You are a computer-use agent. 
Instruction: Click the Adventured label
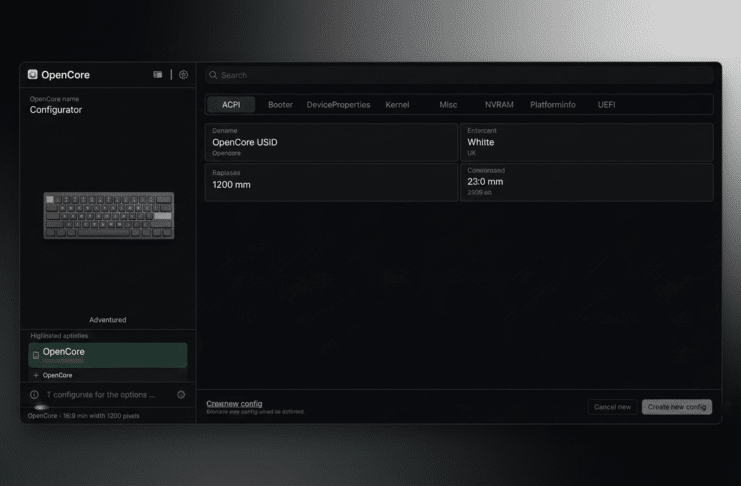tap(108, 320)
